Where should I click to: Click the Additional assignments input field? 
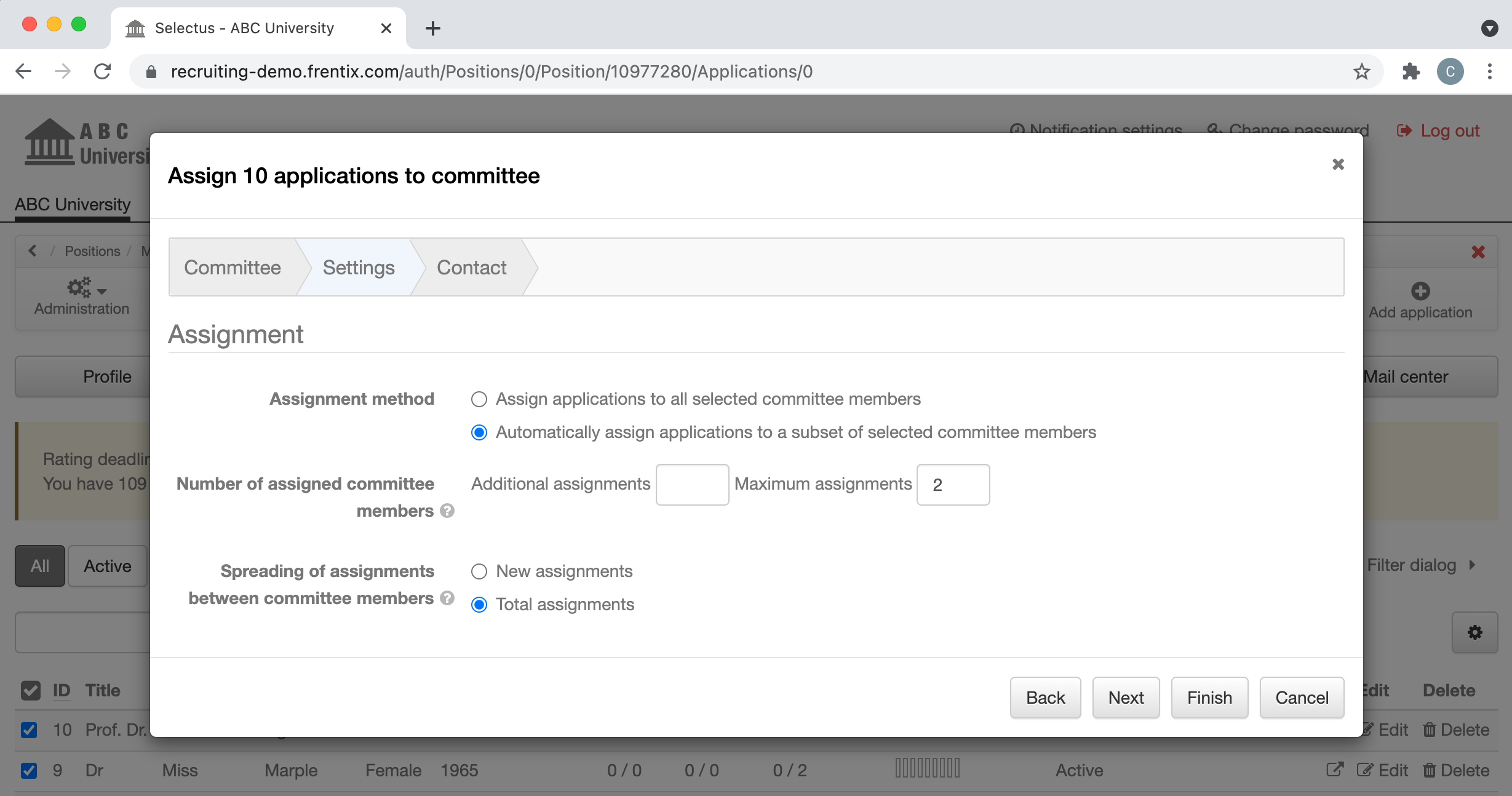tap(692, 485)
